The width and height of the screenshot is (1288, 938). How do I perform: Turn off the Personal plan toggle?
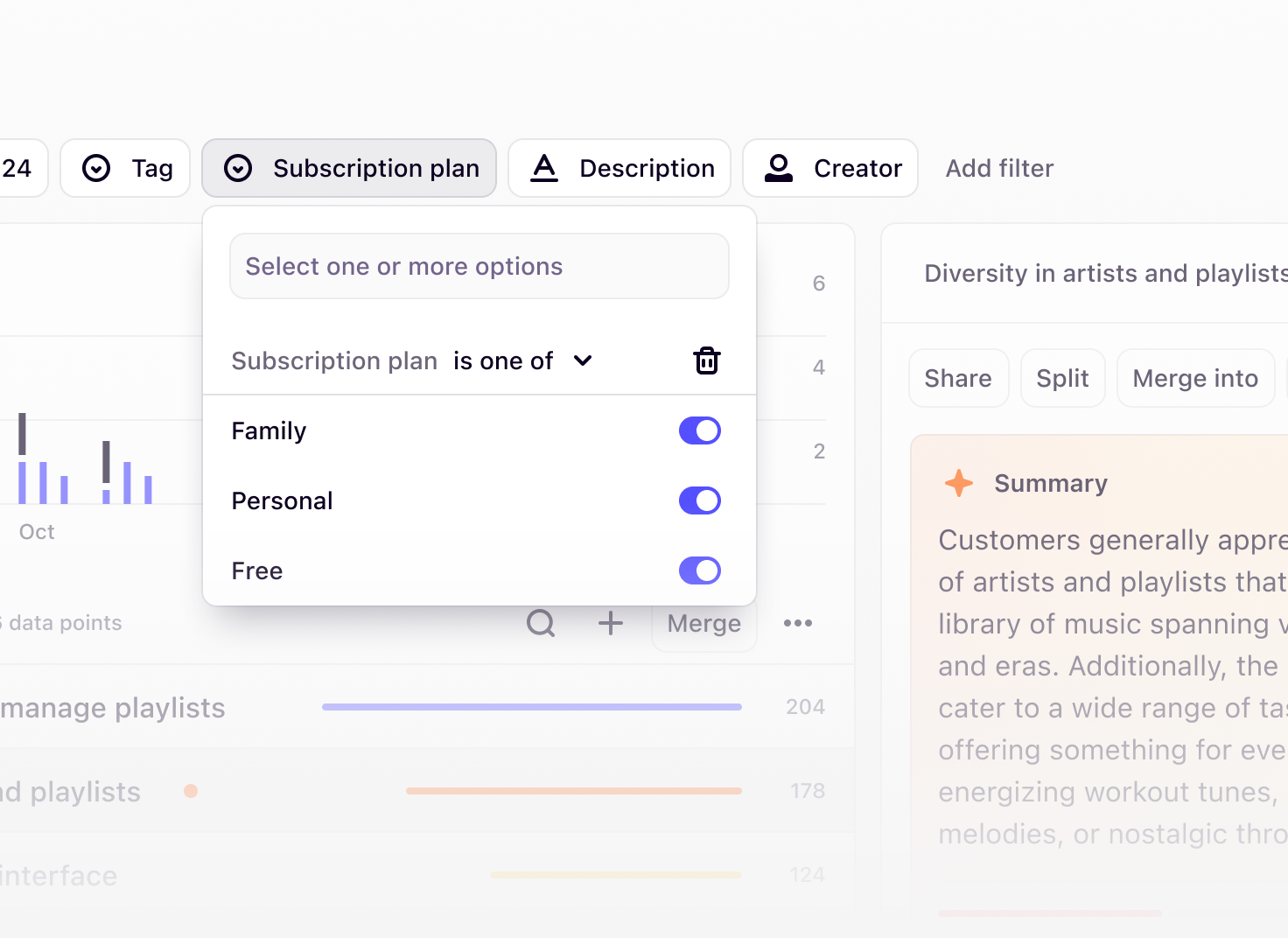699,500
